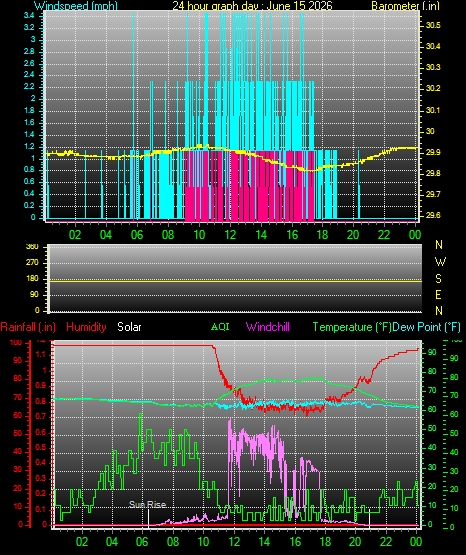Click the Windspeed (mph) axis title
This screenshot has height=555, width=466.
[x=76, y=6]
